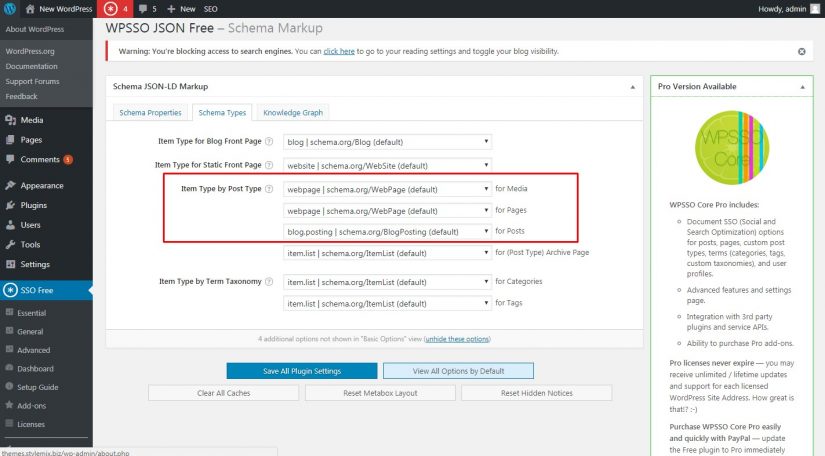Viewport: 825px width, 456px height.
Task: Open SSO notifications icon with count 4
Action: 115,8
